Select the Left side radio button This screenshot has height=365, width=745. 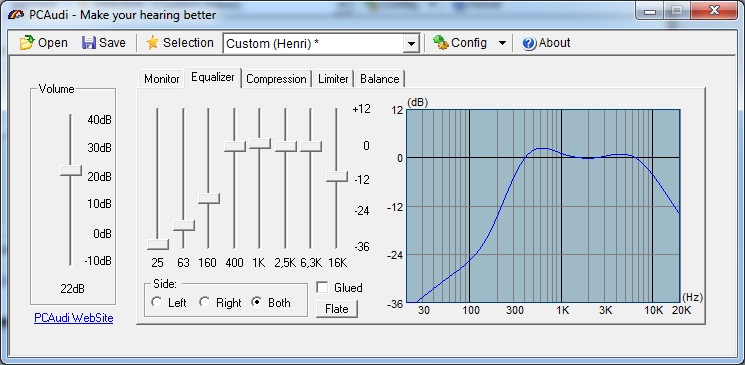point(156,302)
